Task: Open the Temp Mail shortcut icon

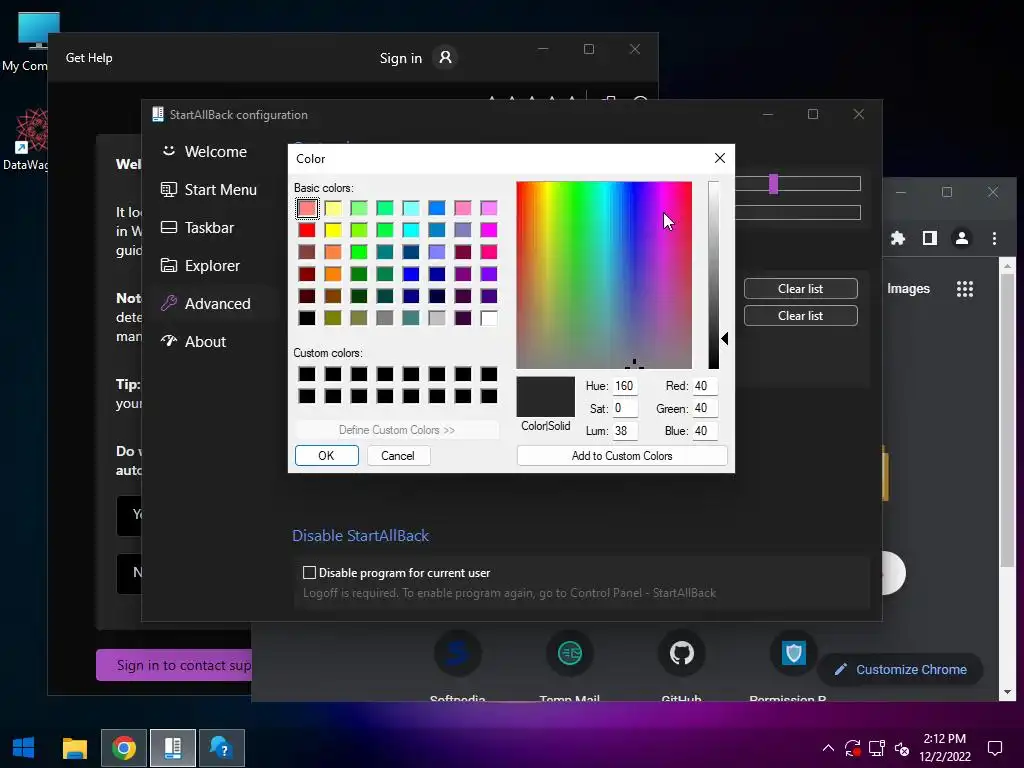Action: pyautogui.click(x=569, y=653)
